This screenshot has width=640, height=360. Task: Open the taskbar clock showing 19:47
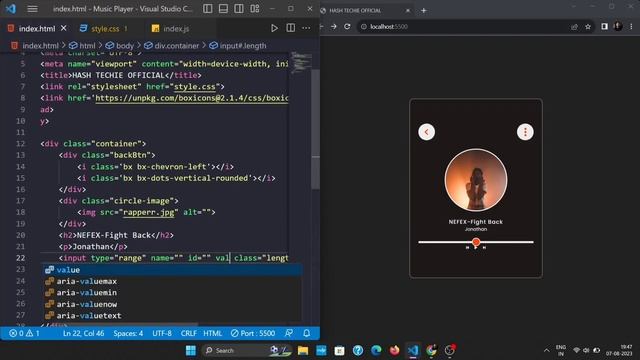coord(619,350)
